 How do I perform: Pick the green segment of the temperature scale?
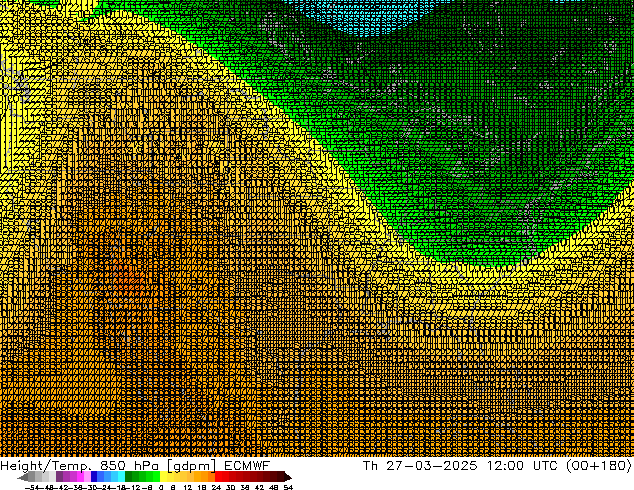click(x=143, y=477)
